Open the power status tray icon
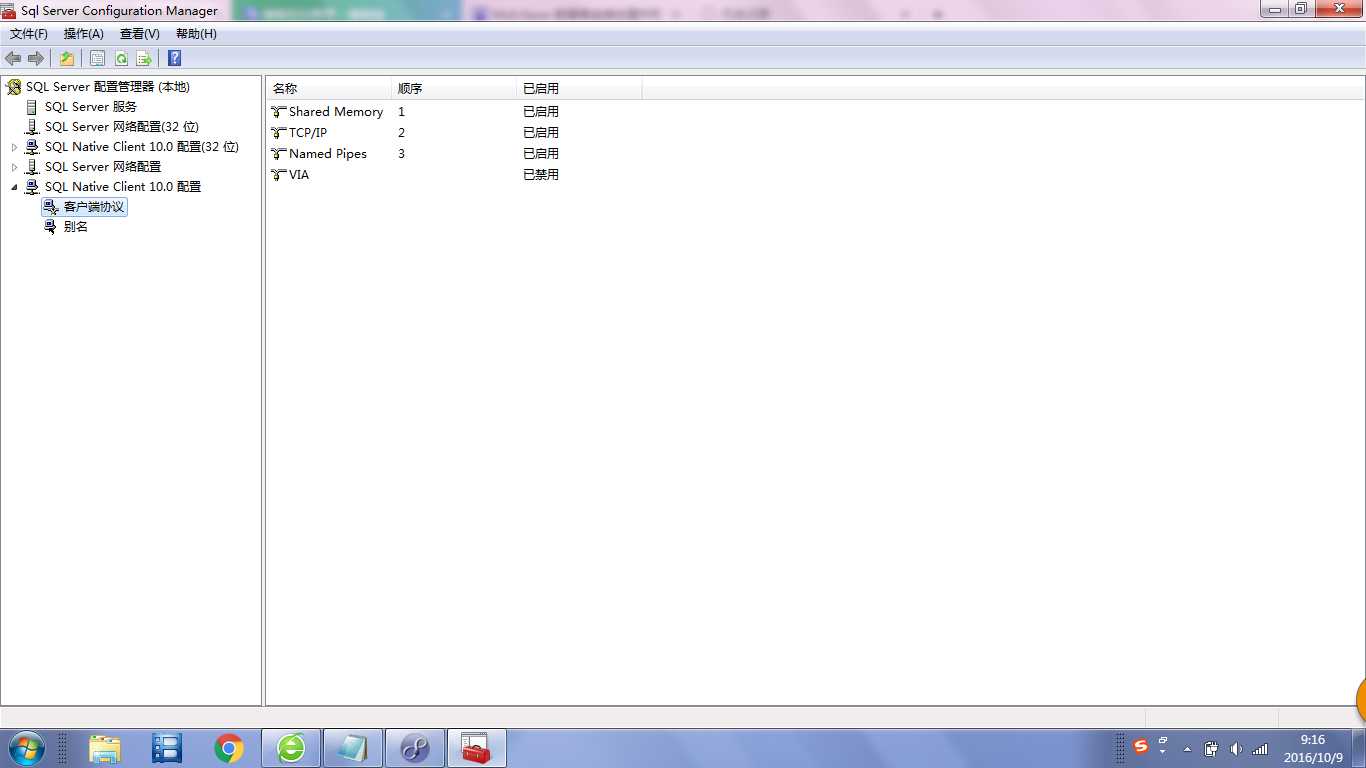 coord(1211,749)
